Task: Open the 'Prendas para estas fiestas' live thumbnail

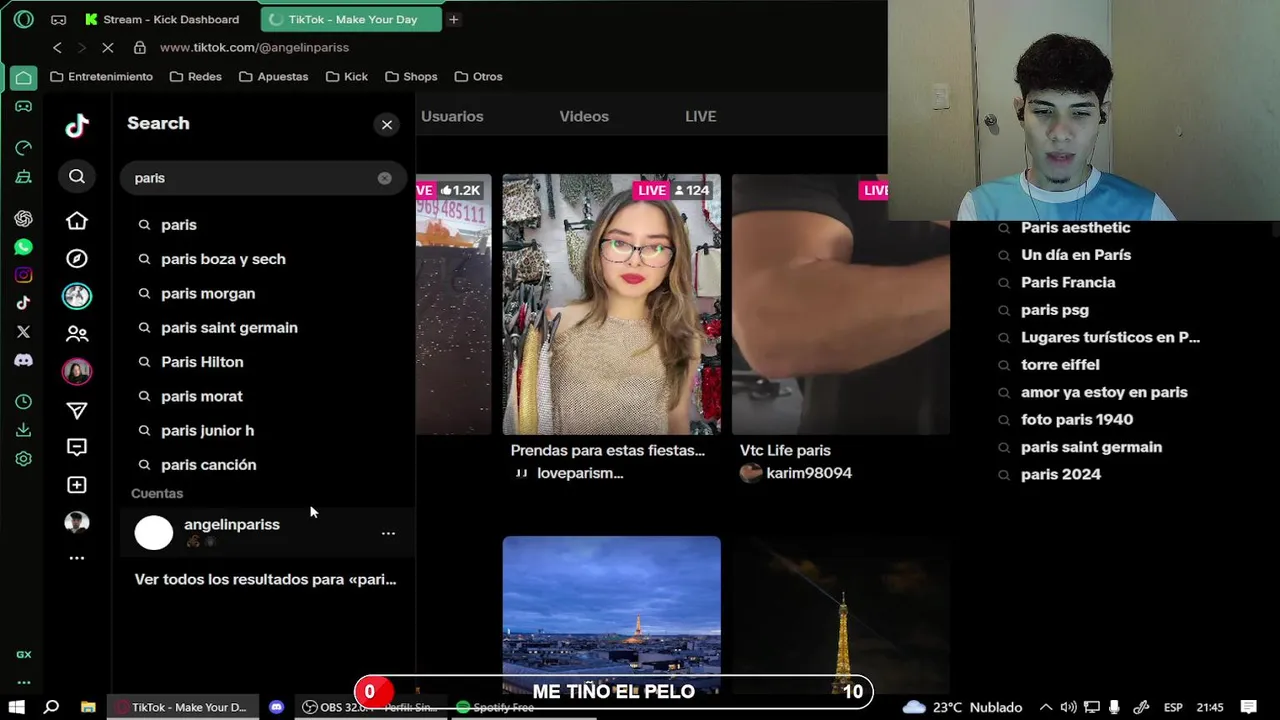Action: coord(611,304)
